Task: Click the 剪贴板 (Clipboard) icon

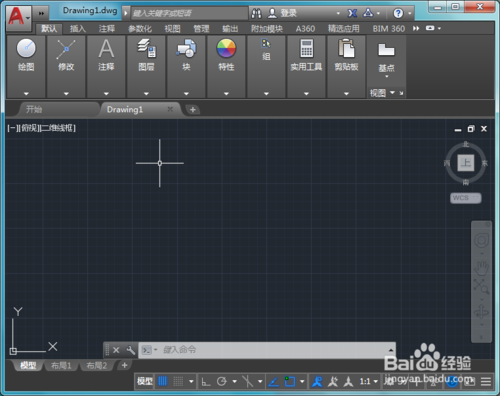Action: 346,48
